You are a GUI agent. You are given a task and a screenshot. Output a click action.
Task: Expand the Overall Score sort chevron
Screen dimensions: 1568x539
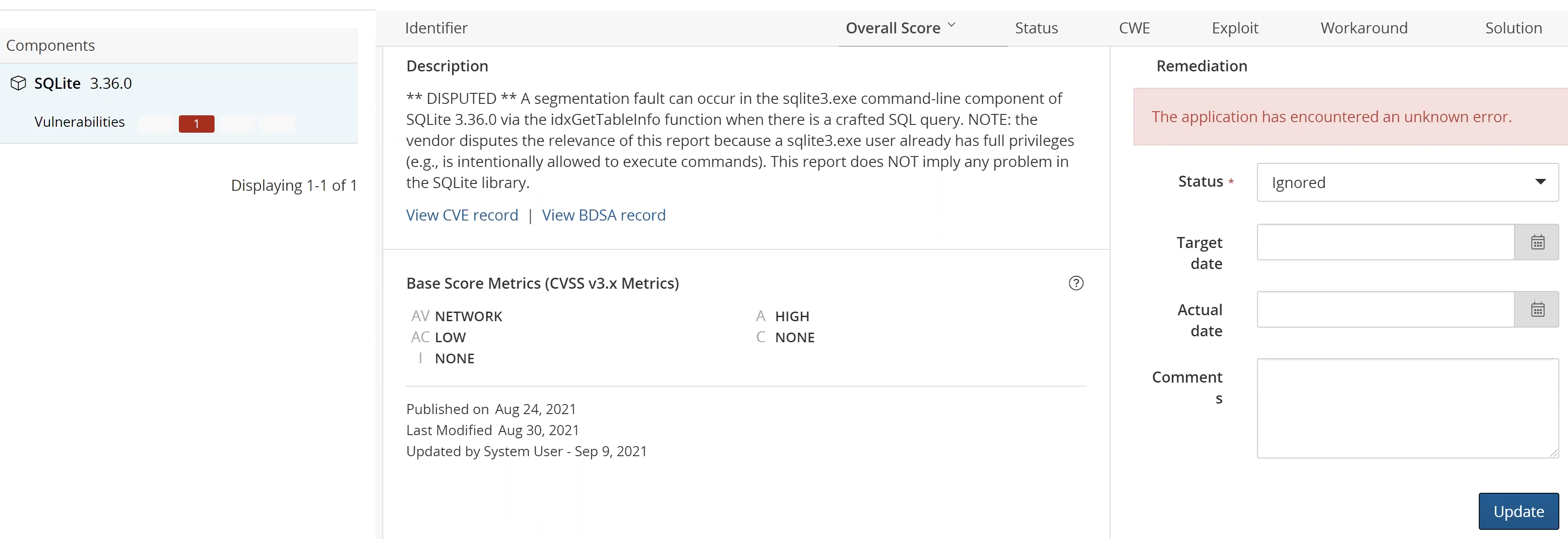click(x=951, y=25)
